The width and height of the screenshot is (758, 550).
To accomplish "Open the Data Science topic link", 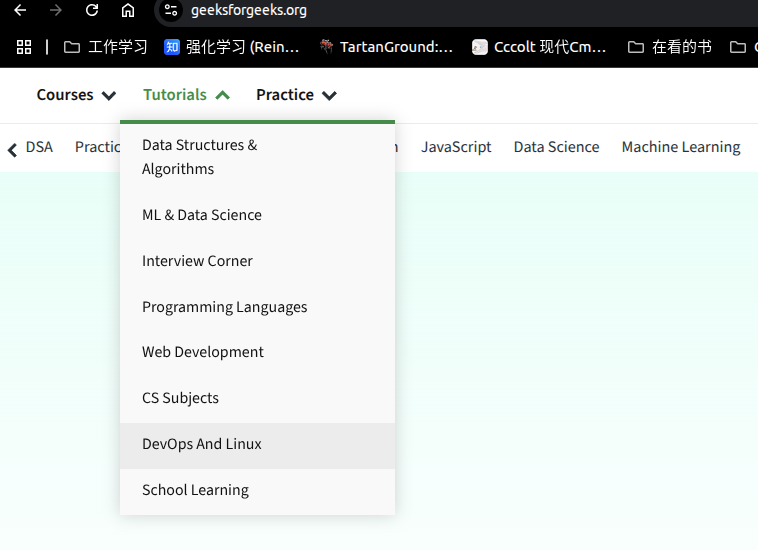I will 556,147.
